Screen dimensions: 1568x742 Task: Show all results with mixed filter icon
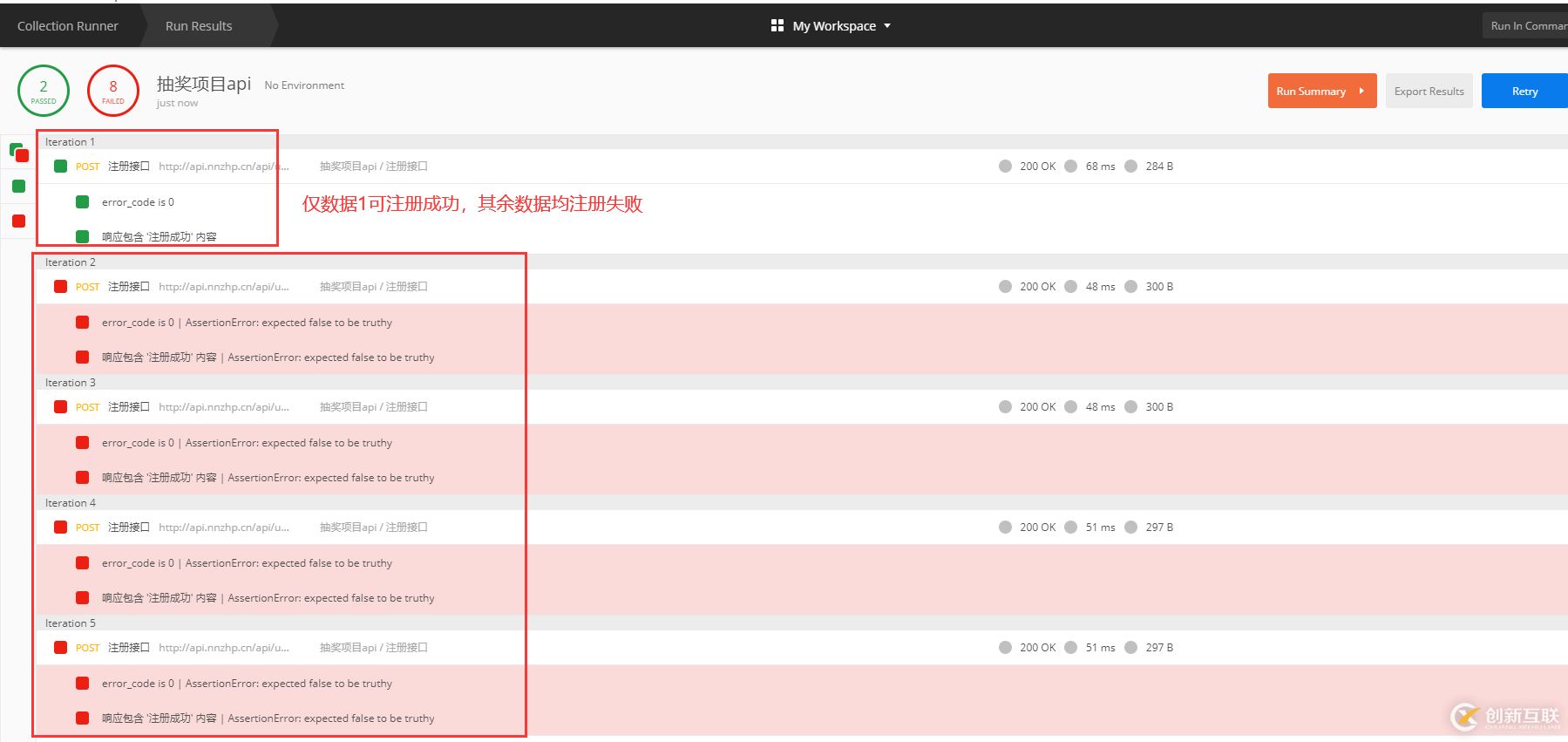19,153
